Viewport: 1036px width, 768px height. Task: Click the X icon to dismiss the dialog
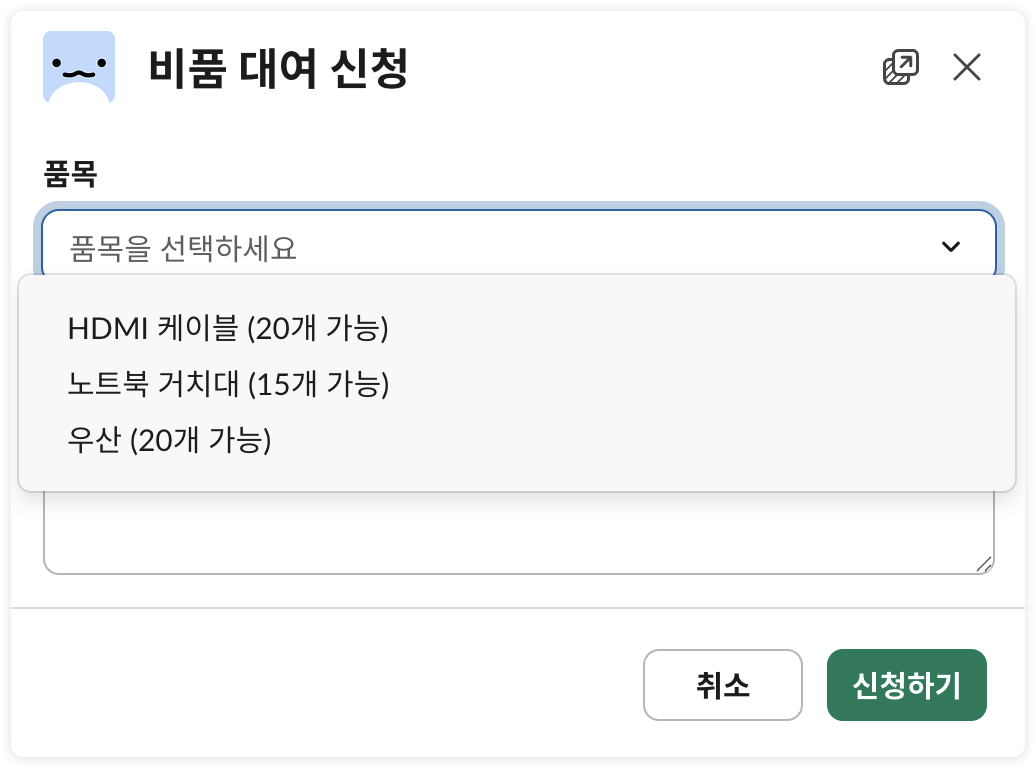click(x=966, y=67)
